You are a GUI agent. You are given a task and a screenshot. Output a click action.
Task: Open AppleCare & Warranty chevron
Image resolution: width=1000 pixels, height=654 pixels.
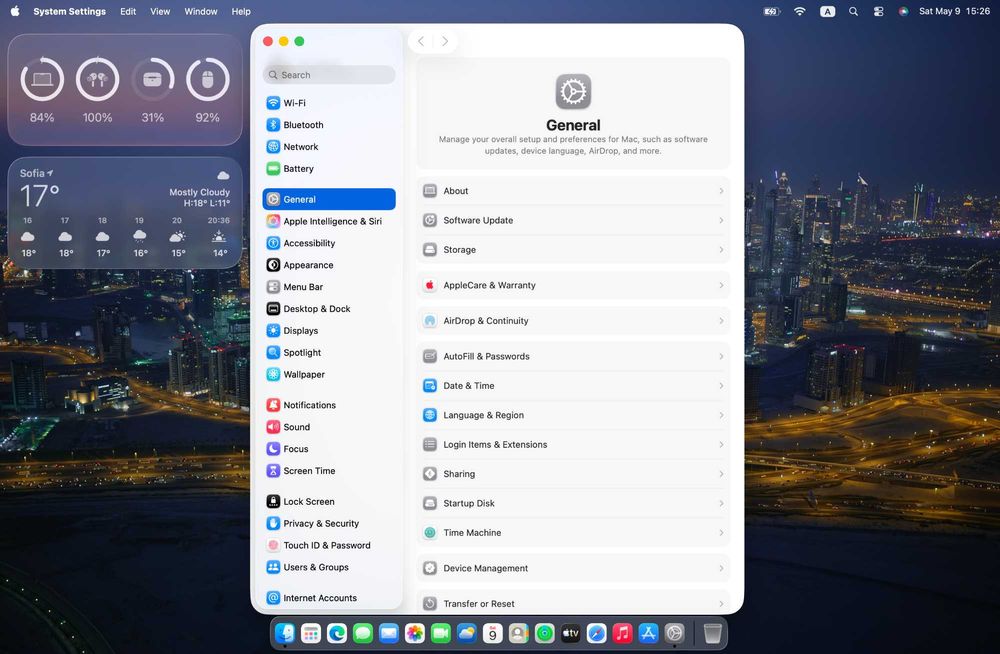click(x=721, y=285)
